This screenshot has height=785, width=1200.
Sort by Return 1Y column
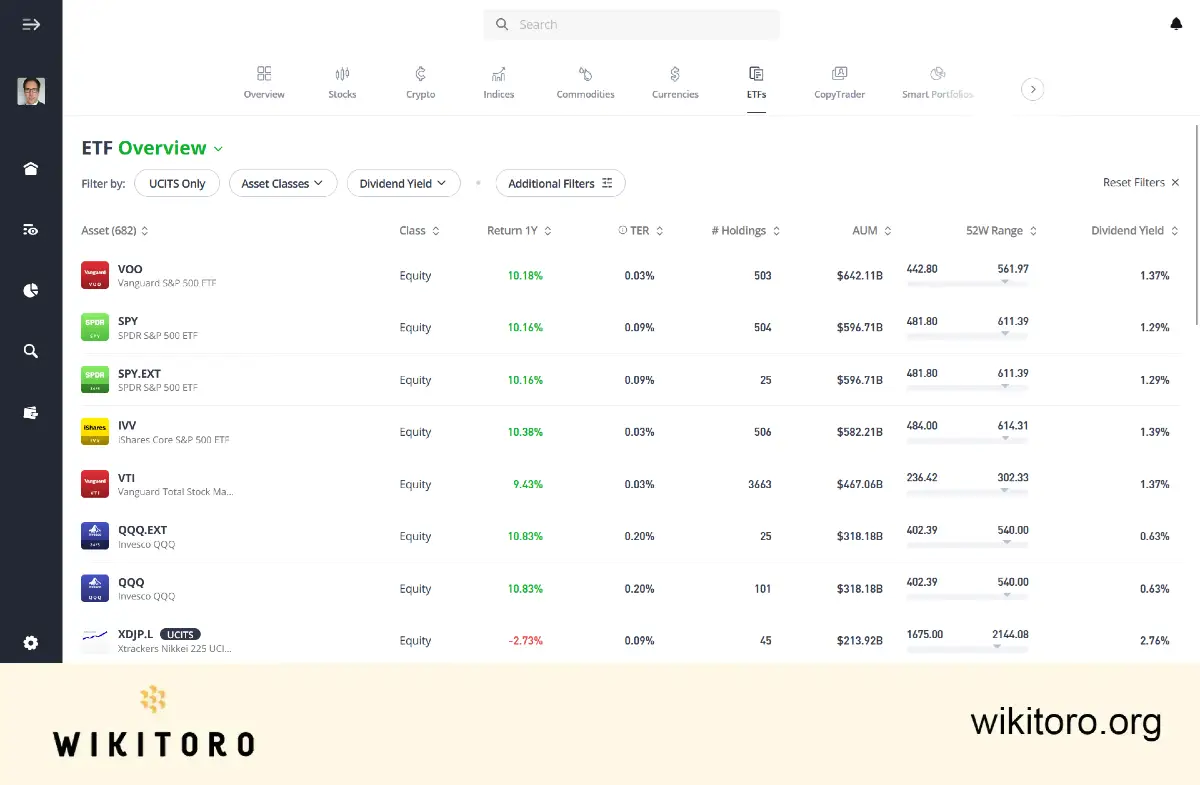coord(519,230)
